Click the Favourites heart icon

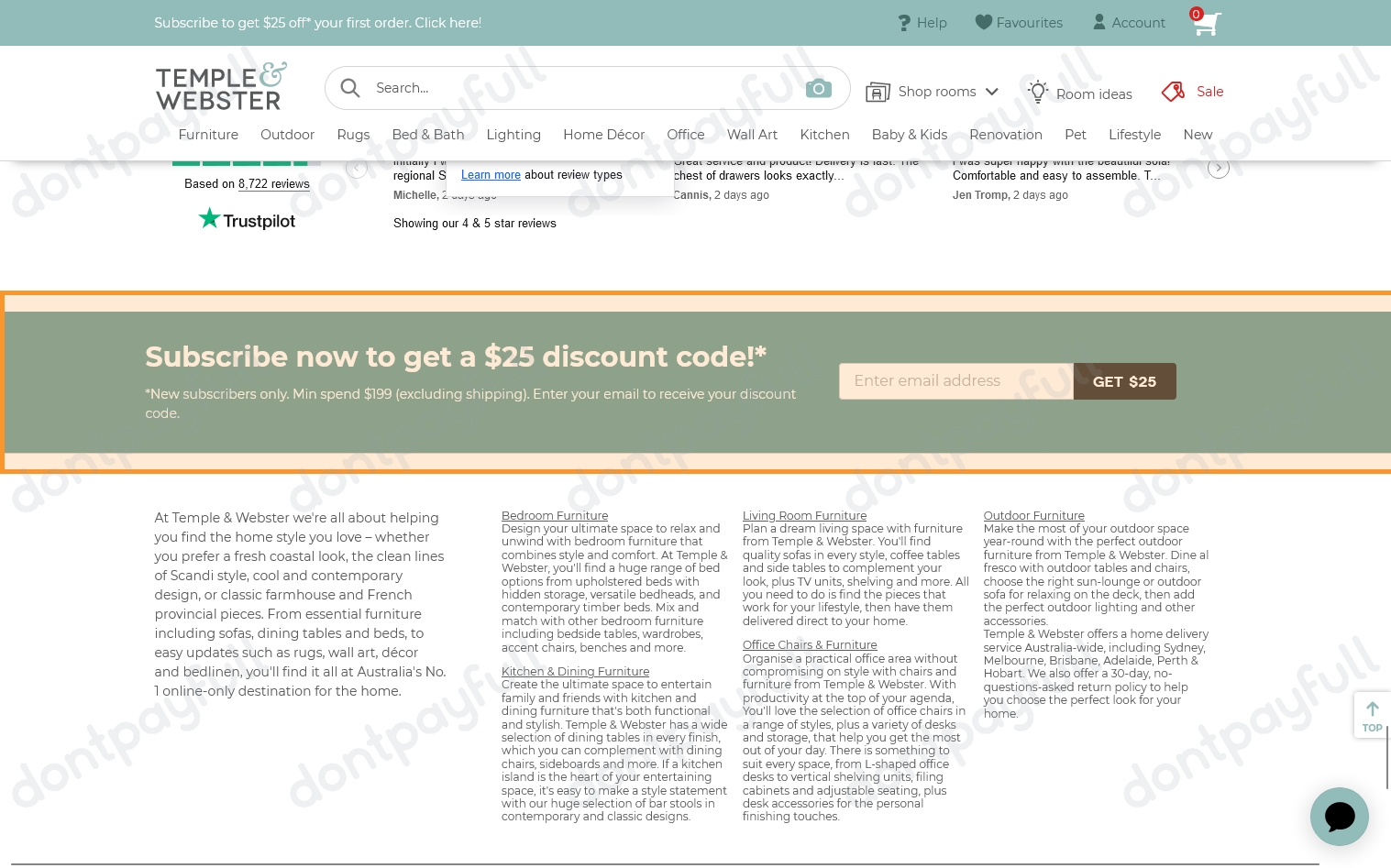click(983, 22)
